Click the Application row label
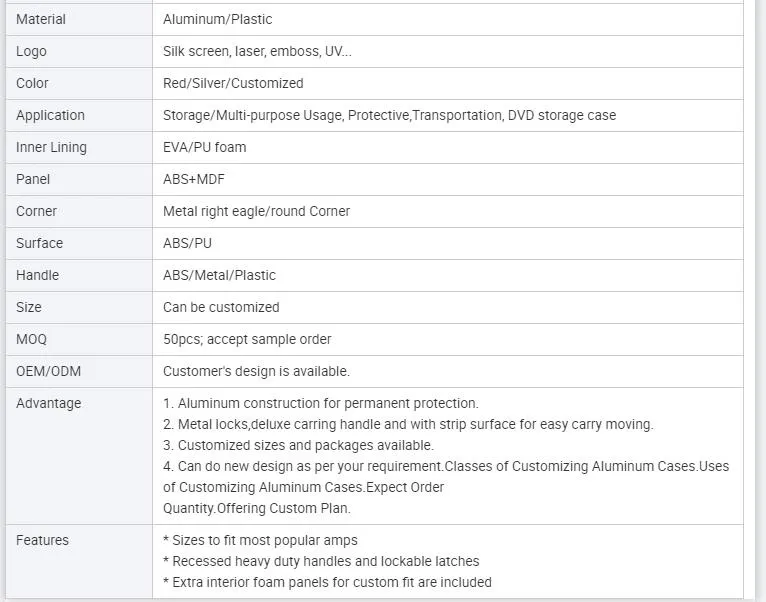The width and height of the screenshot is (766, 602). [x=50, y=115]
